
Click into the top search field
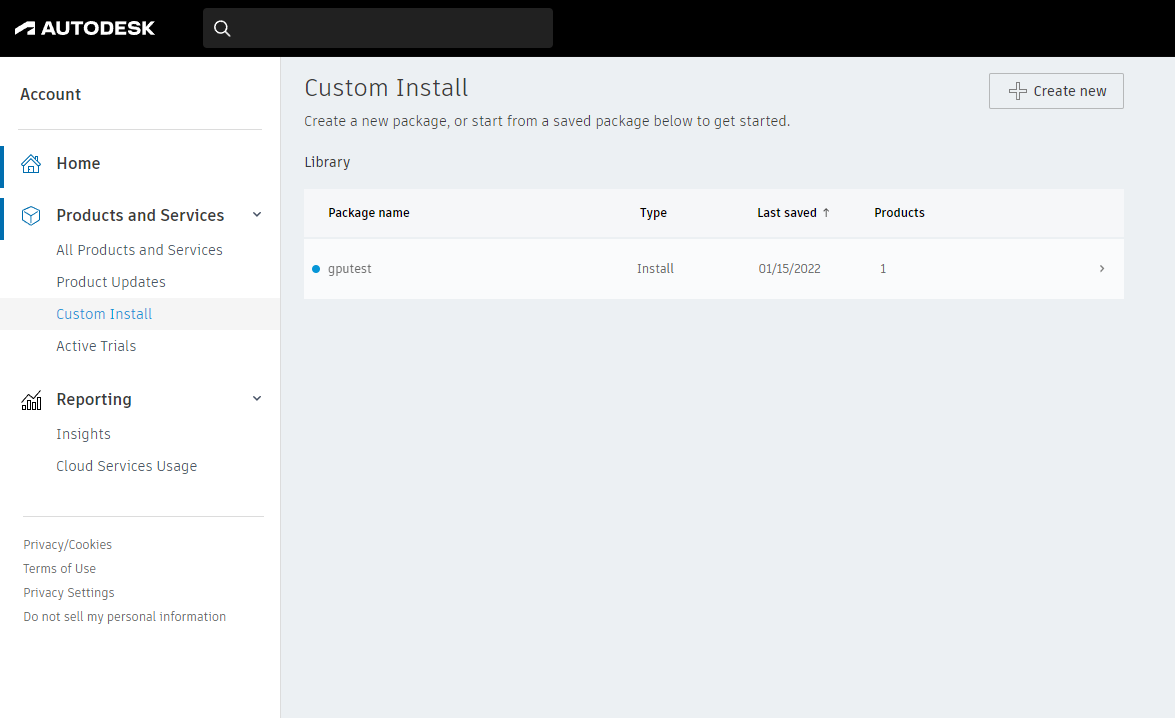tap(390, 29)
